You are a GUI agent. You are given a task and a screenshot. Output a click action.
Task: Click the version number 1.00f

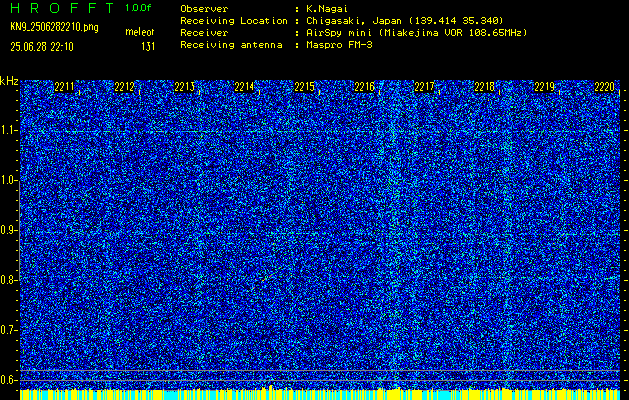[x=138, y=8]
